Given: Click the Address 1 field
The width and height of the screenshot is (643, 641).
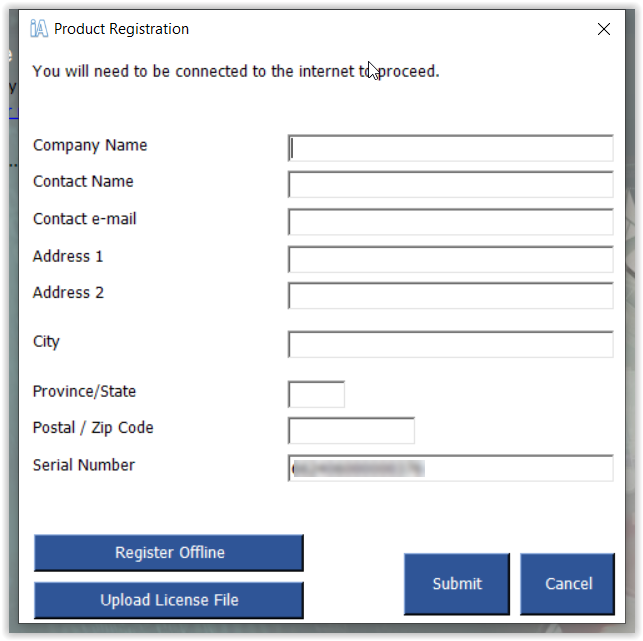Looking at the screenshot, I should coord(451,259).
